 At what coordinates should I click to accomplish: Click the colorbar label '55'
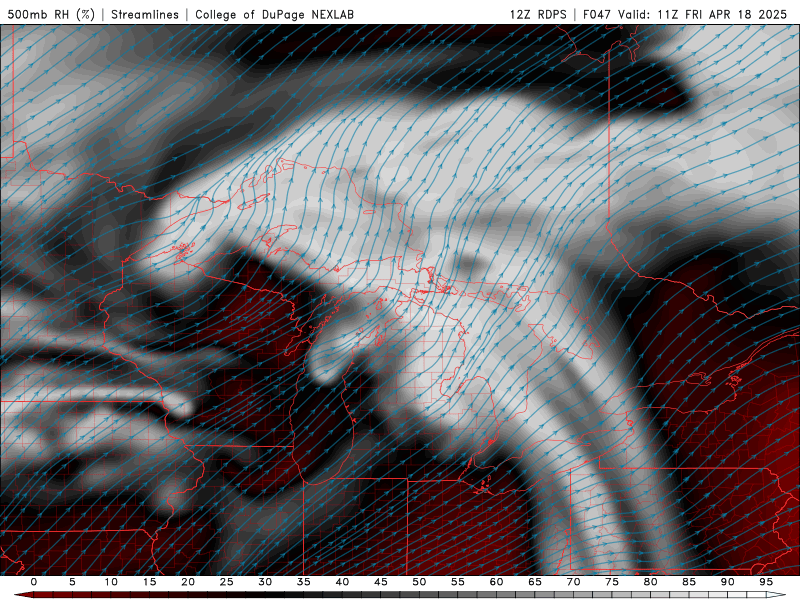pyautogui.click(x=458, y=582)
